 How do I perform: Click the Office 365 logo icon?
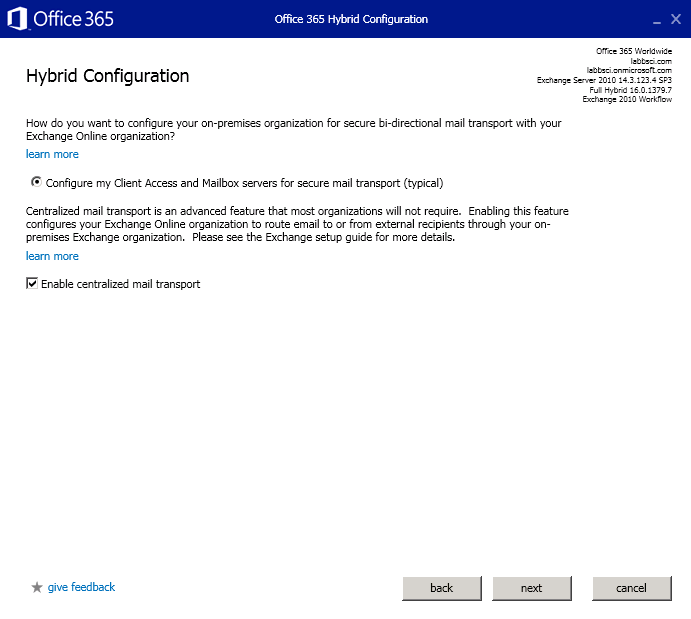[x=18, y=19]
